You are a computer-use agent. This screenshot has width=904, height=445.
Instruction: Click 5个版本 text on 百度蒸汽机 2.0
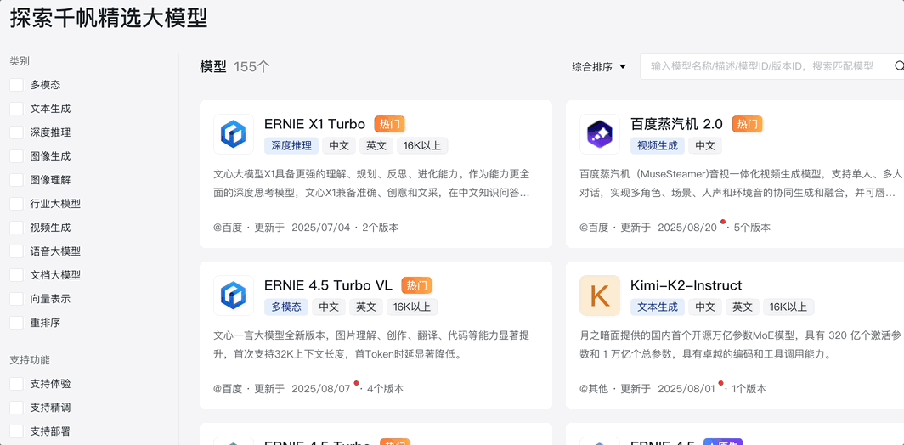752,227
